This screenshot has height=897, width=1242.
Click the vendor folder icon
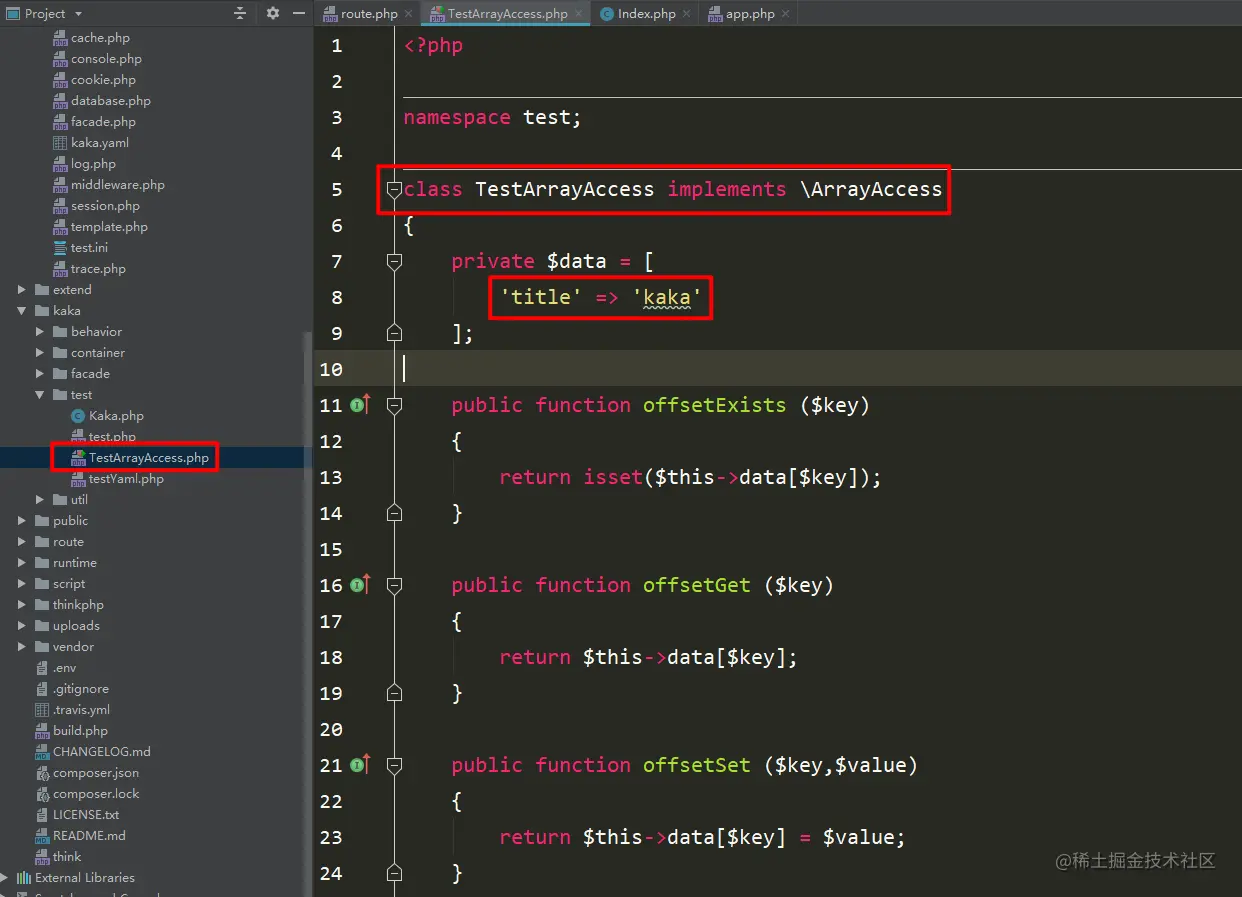coord(42,646)
